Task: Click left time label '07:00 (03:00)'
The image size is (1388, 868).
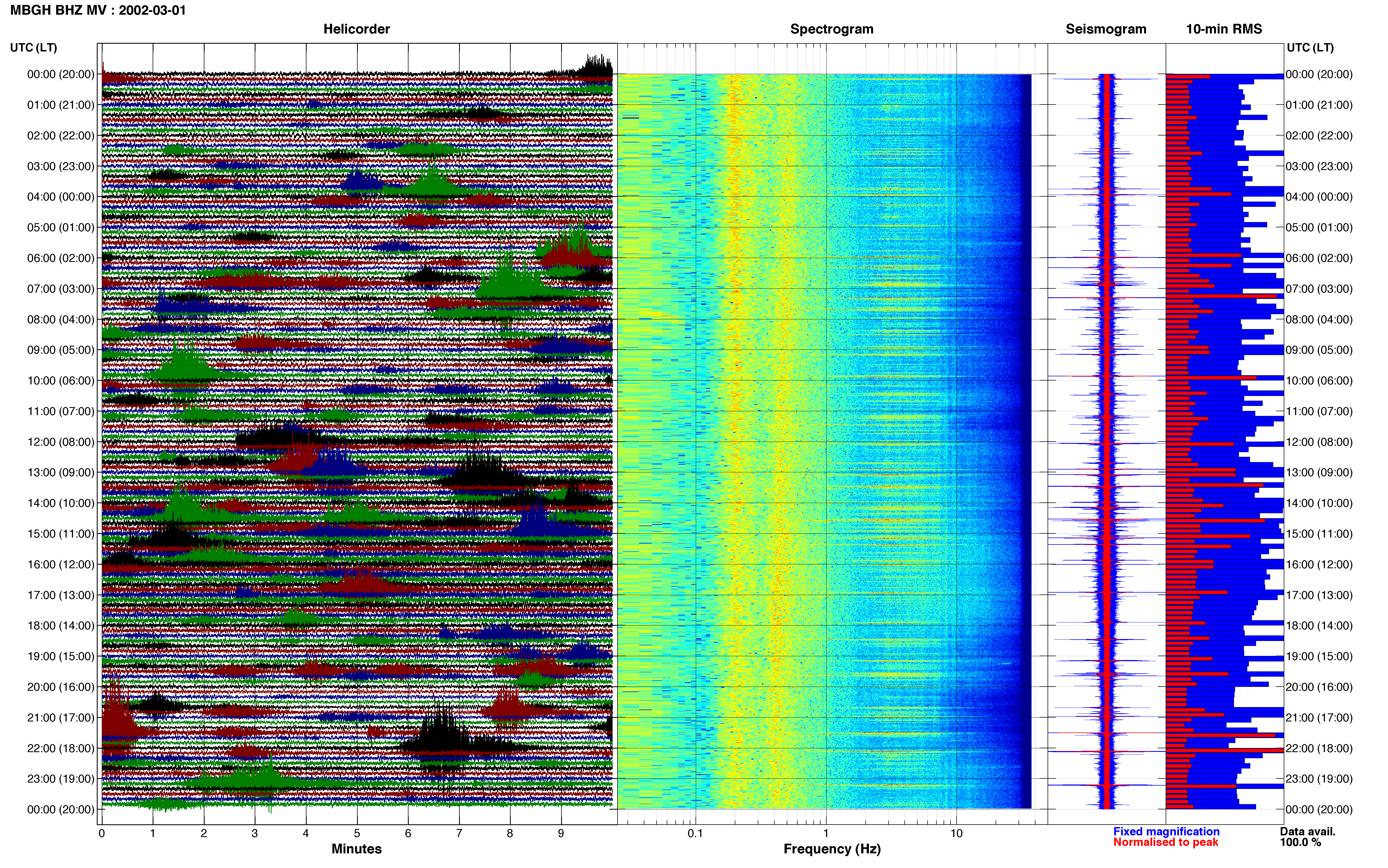Action: coord(61,289)
